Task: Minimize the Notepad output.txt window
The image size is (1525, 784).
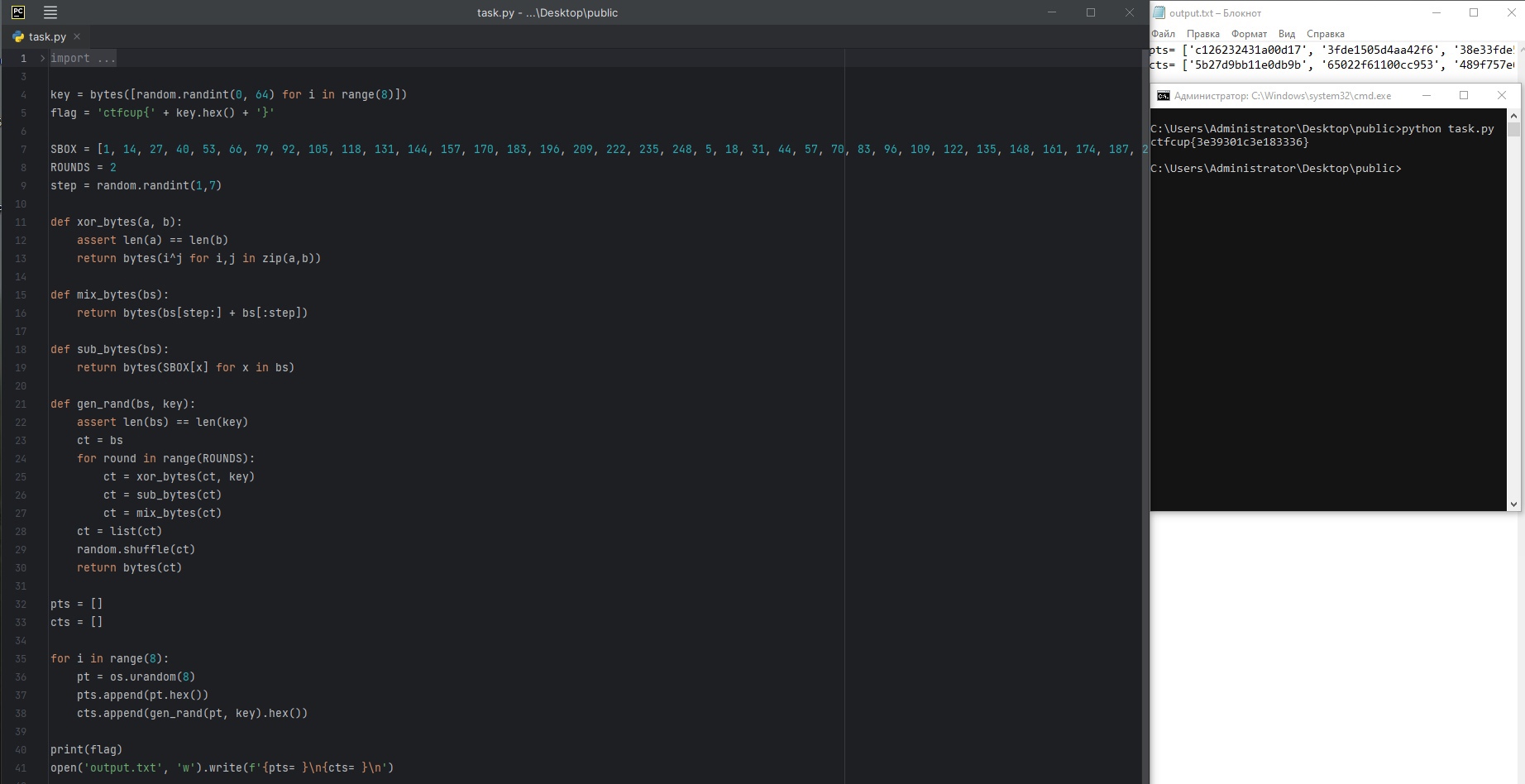Action: (x=1437, y=12)
